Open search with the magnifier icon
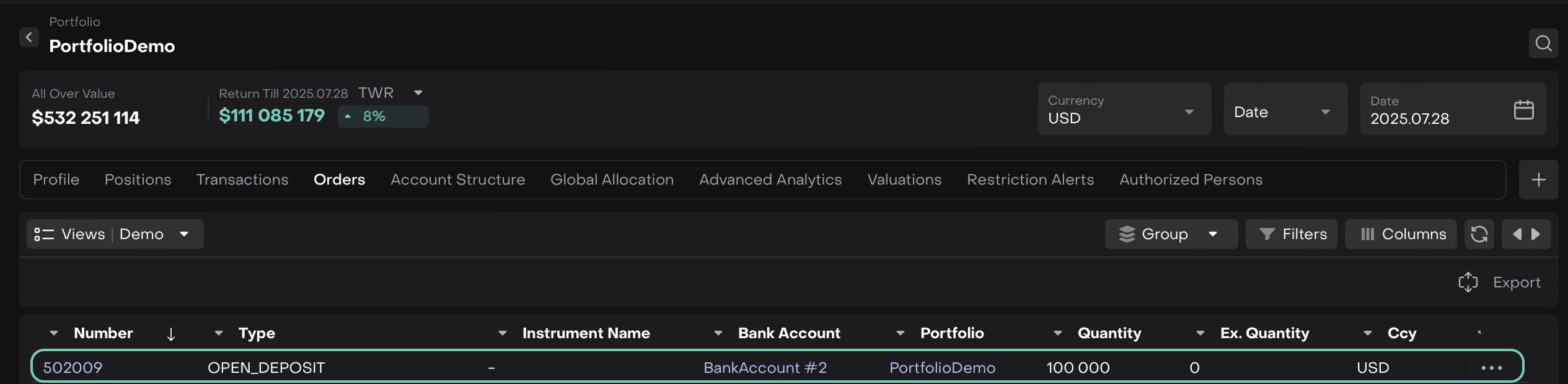Screen dimensions: 1568x384 pyautogui.click(x=1543, y=43)
